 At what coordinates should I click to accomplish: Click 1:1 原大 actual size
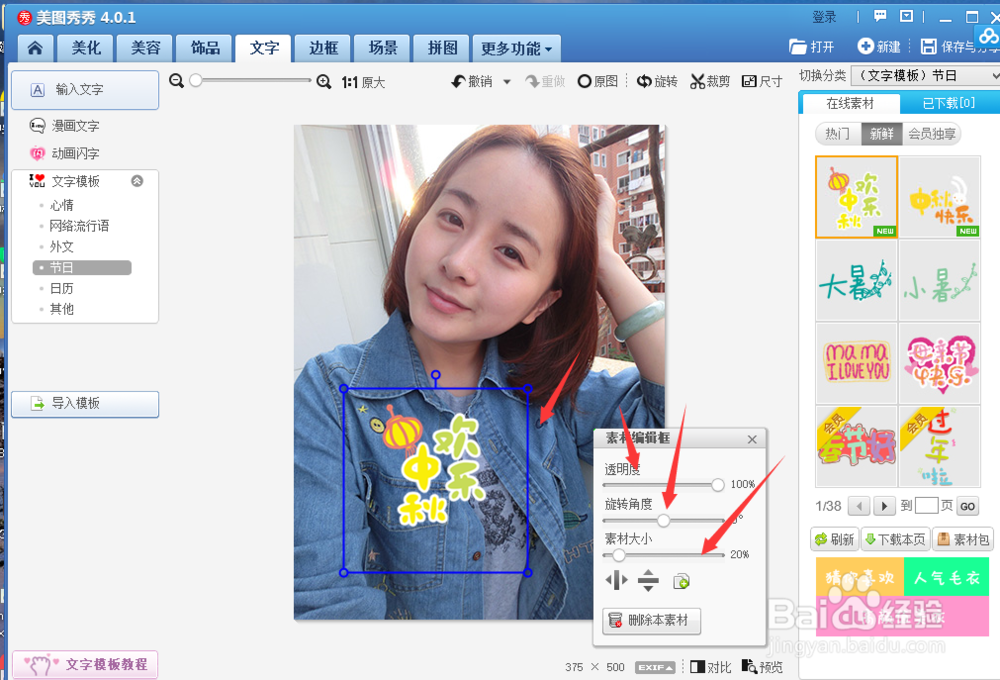[x=364, y=82]
